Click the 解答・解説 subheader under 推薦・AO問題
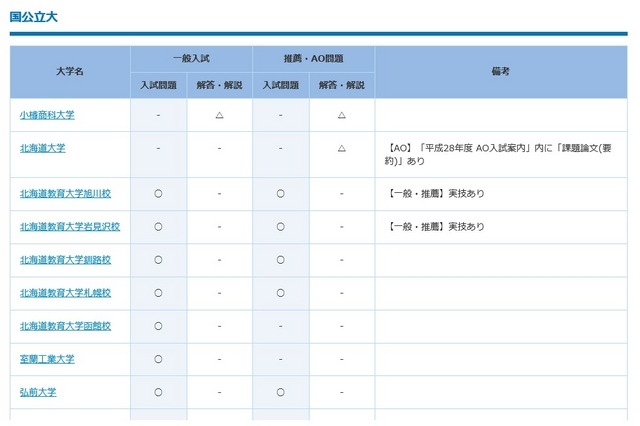640x426 pixels. point(342,85)
